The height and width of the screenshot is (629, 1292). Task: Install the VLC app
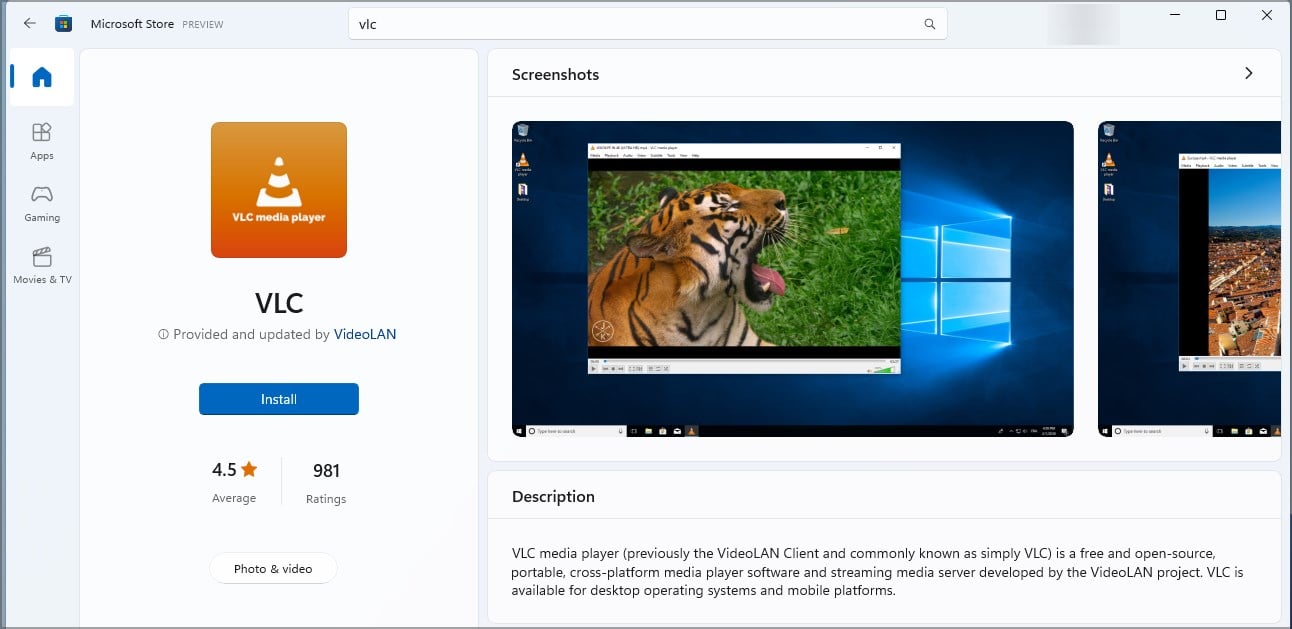click(279, 399)
